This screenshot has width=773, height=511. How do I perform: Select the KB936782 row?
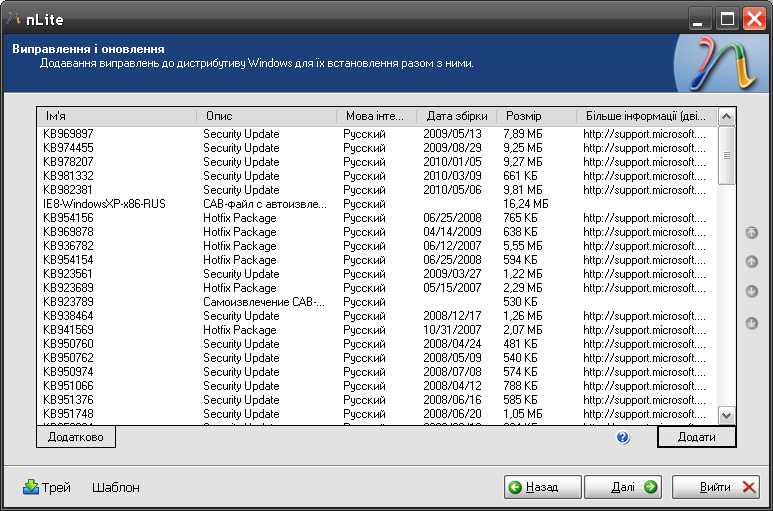click(377, 246)
